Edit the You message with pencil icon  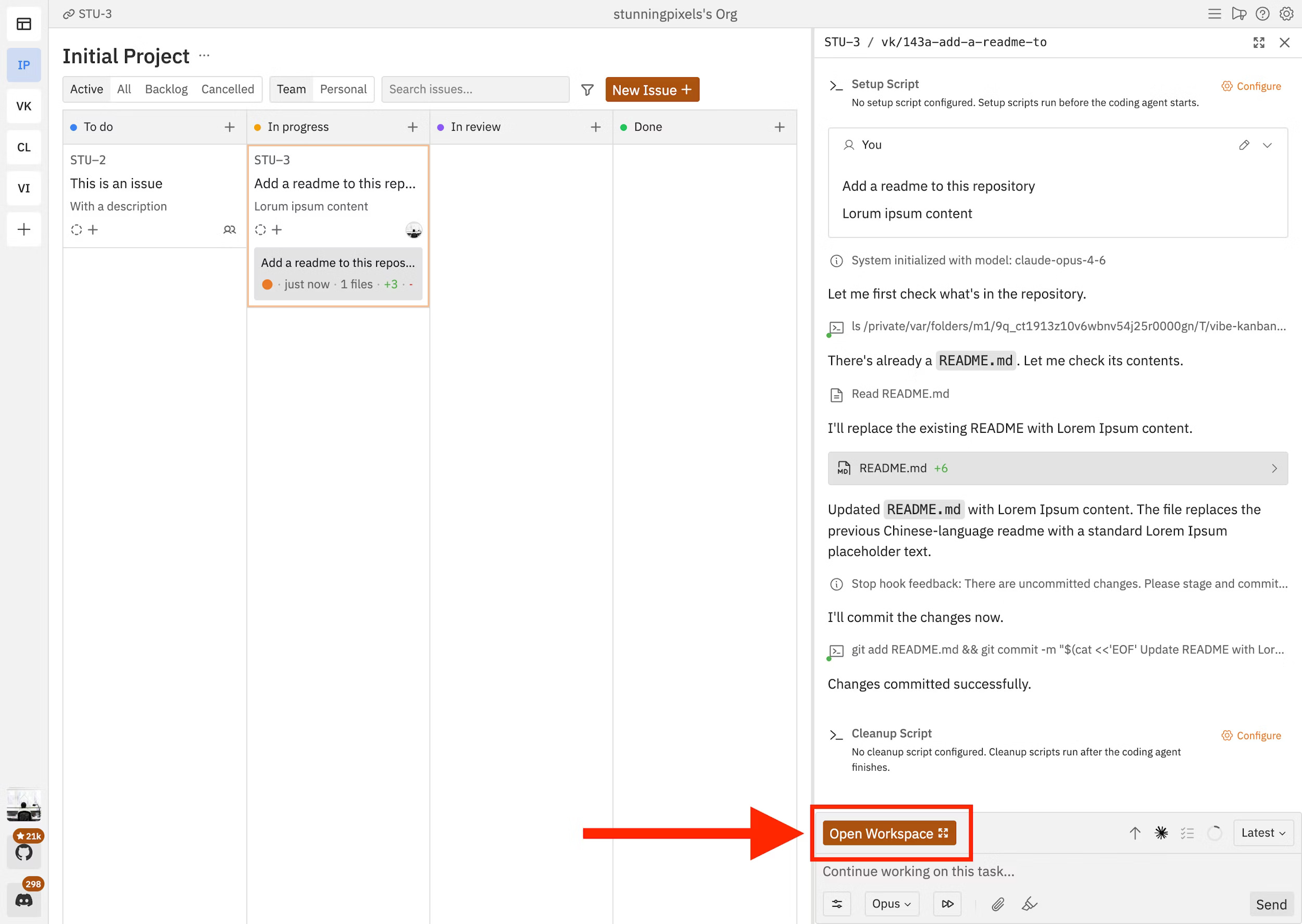click(1244, 145)
